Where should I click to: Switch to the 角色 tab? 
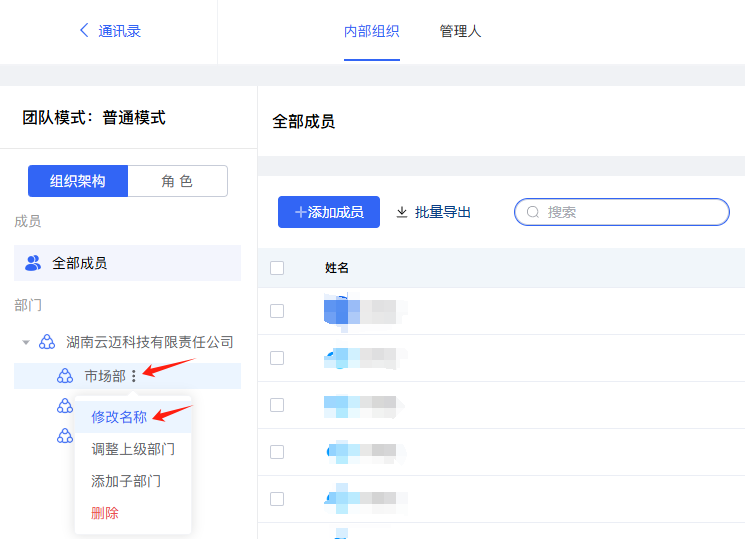pyautogui.click(x=177, y=181)
